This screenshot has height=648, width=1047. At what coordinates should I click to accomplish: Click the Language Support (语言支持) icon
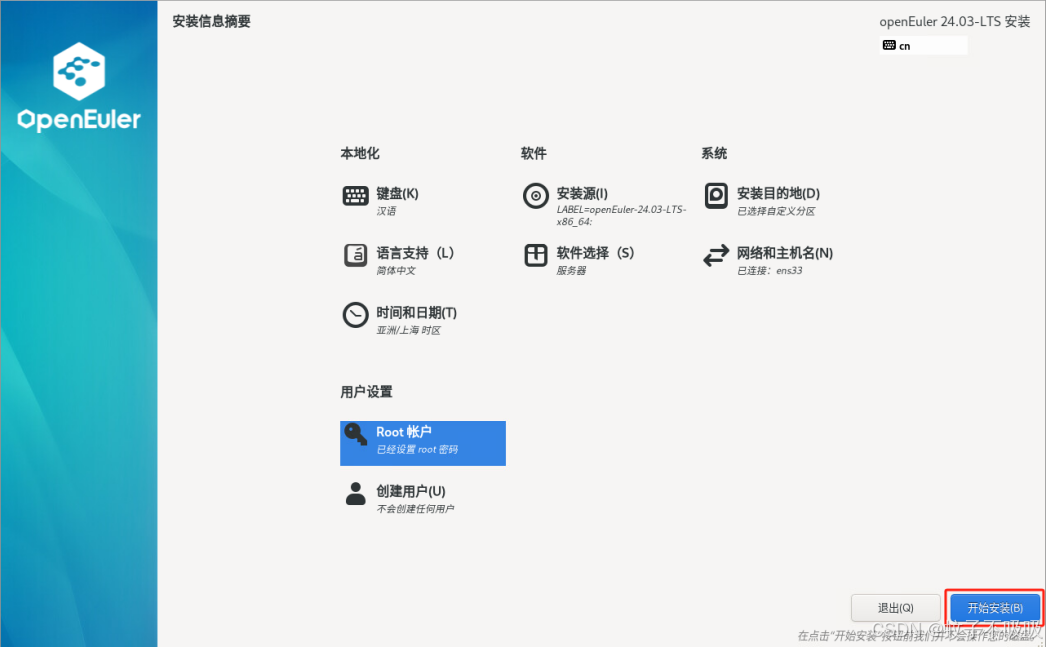[355, 255]
